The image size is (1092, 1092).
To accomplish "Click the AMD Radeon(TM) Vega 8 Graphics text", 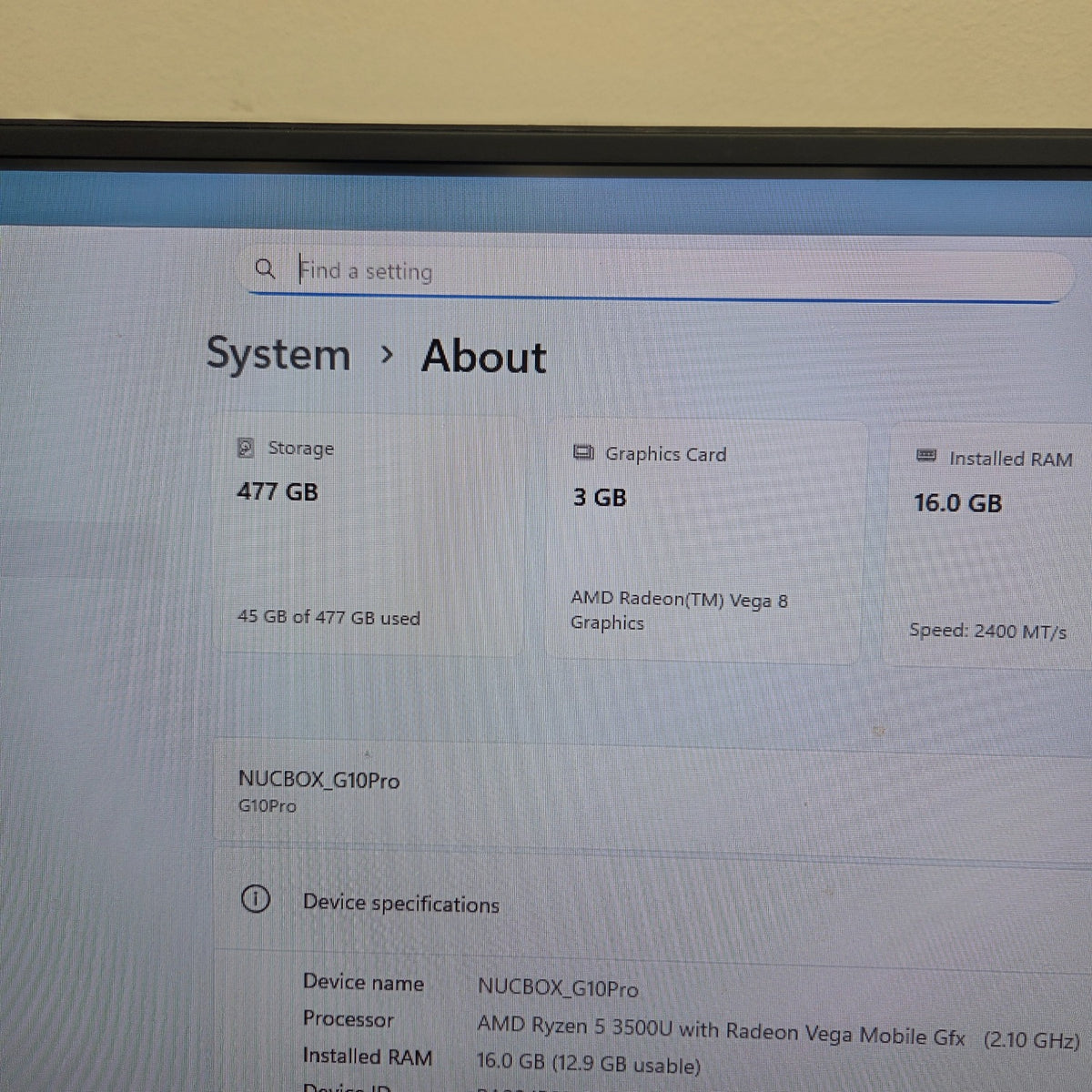I will pyautogui.click(x=680, y=611).
